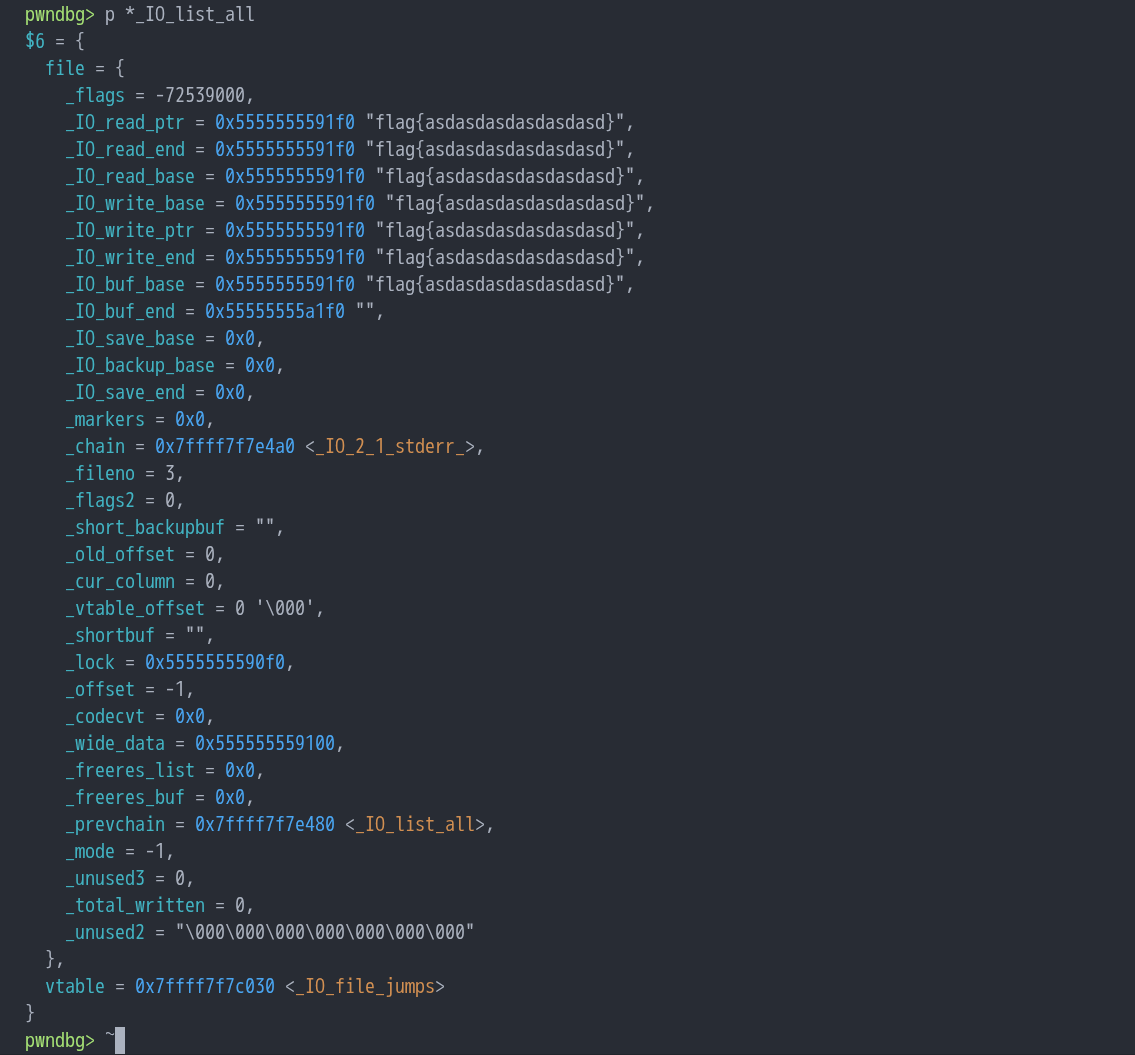The height and width of the screenshot is (1055, 1135).
Task: Click the _unused2 null-bytes string value
Action: 324,933
